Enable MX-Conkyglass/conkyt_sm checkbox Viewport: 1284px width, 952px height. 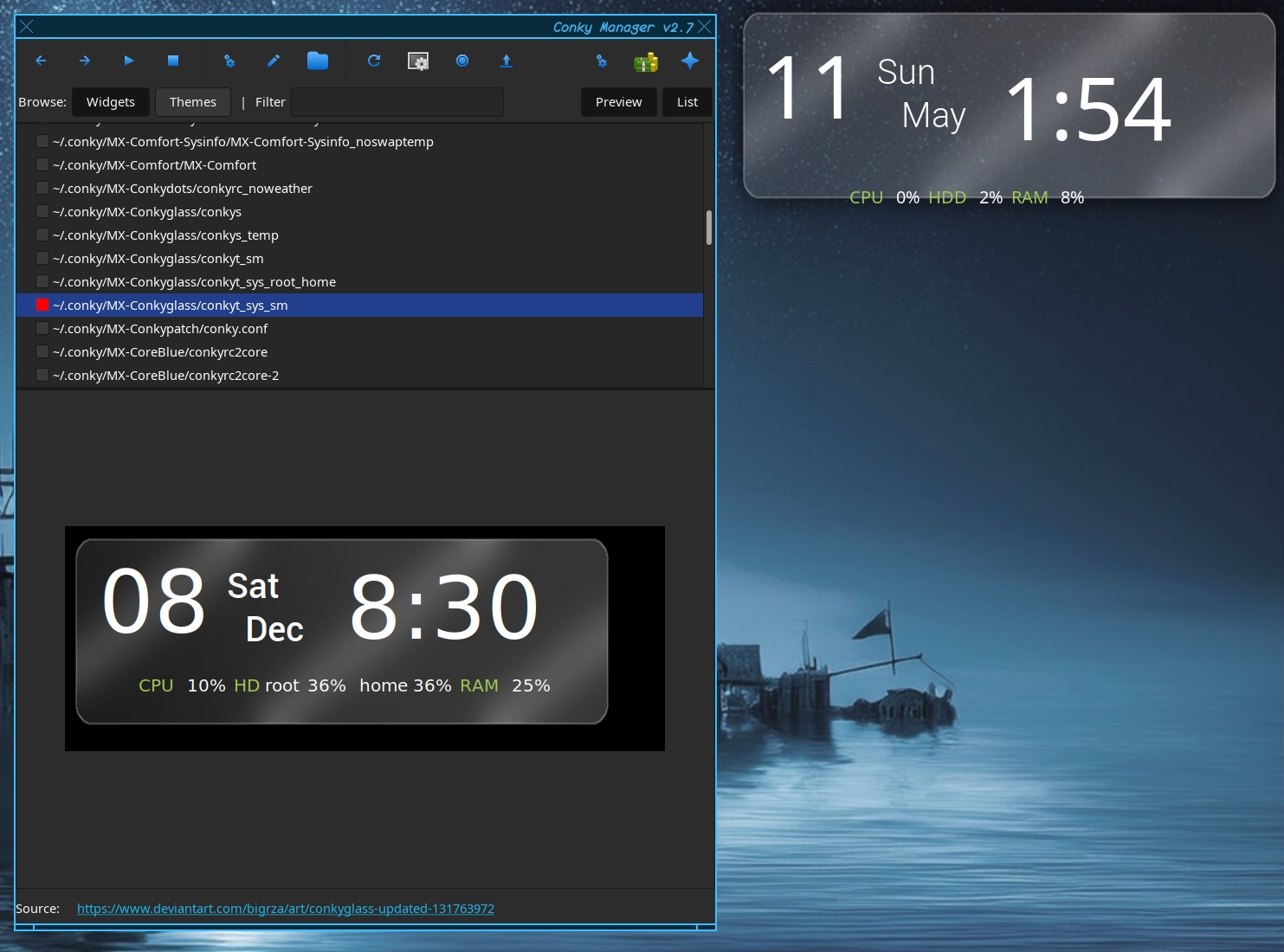42,258
